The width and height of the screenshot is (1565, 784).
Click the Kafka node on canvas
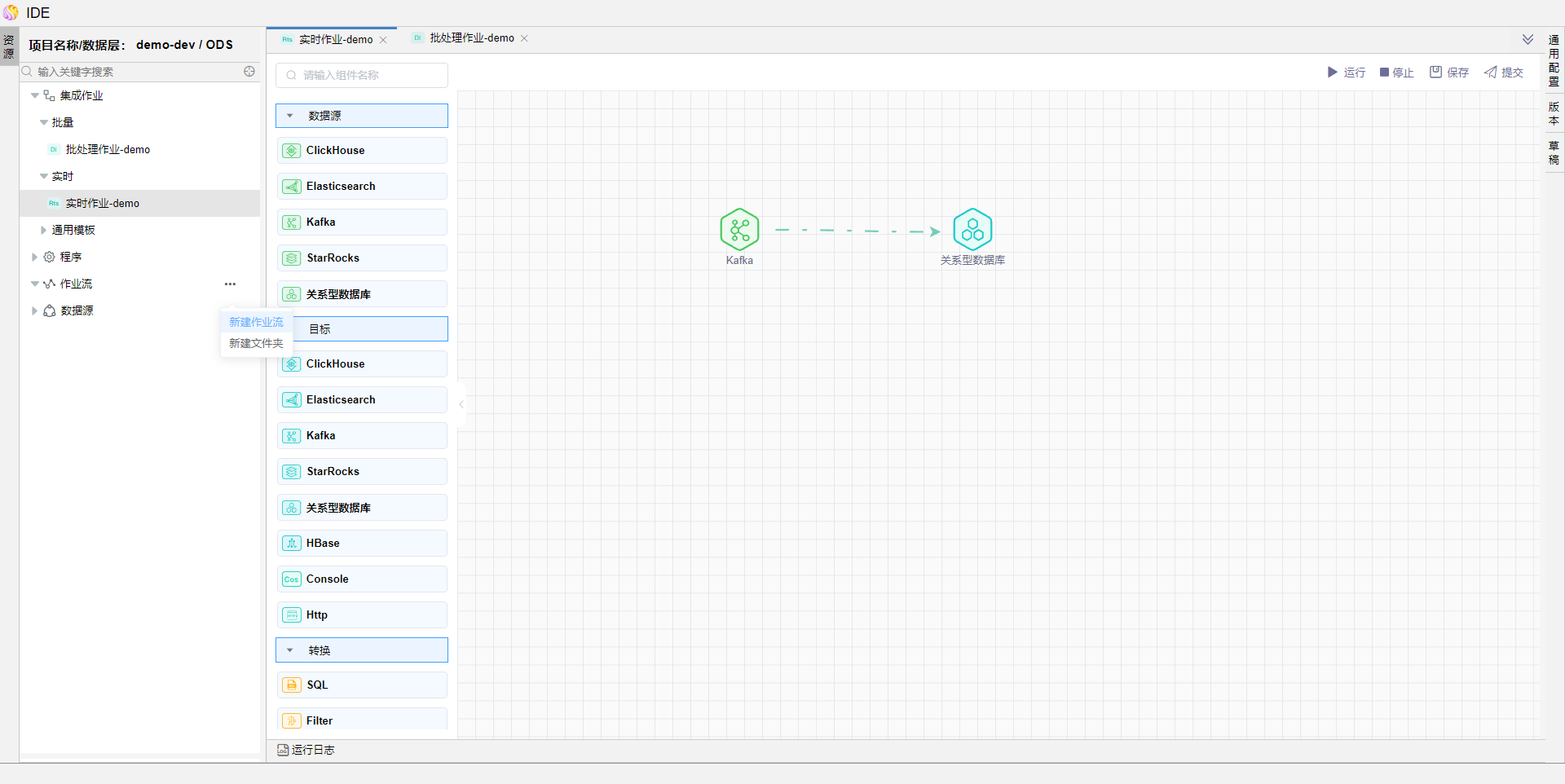point(739,230)
